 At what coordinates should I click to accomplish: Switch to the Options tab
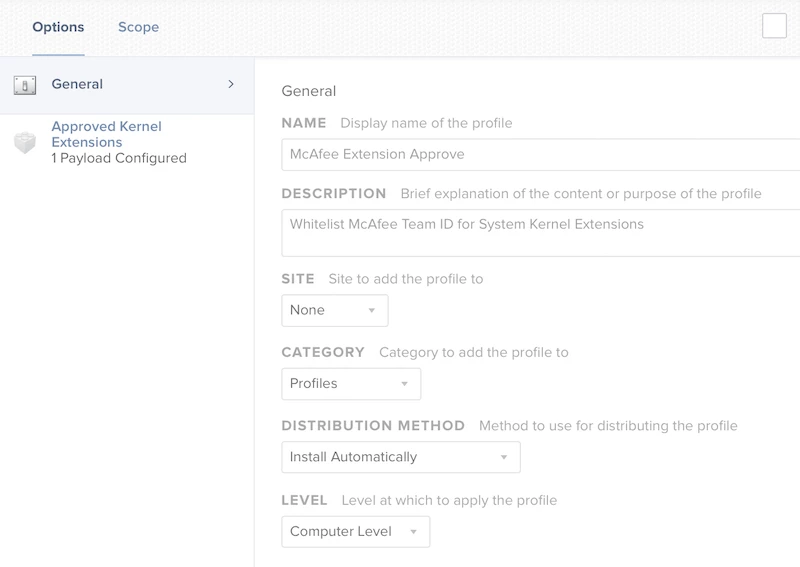[x=58, y=27]
